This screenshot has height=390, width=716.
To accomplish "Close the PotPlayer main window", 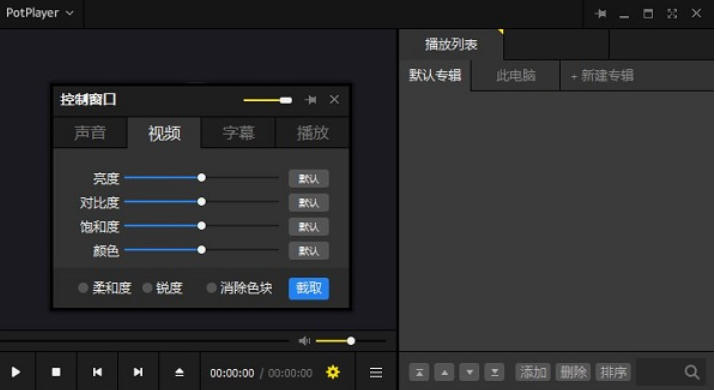I will pyautogui.click(x=696, y=13).
